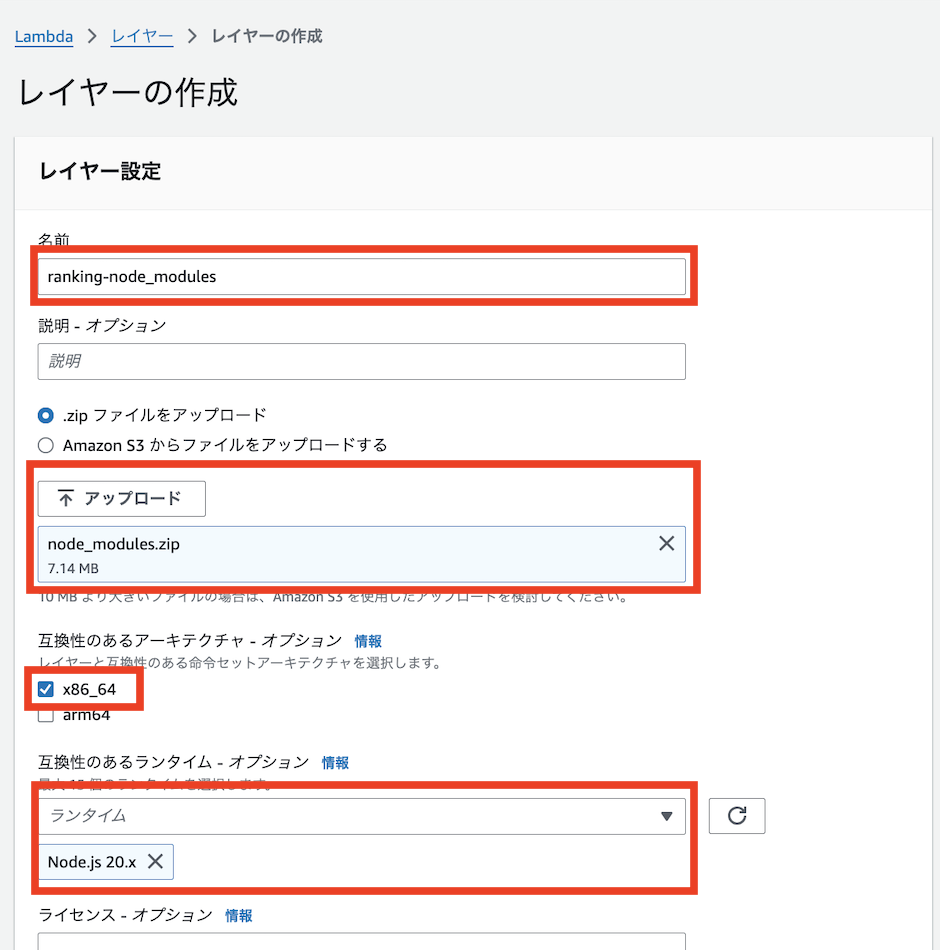
Task: Click the refresh runtimes icon button
Action: (737, 816)
